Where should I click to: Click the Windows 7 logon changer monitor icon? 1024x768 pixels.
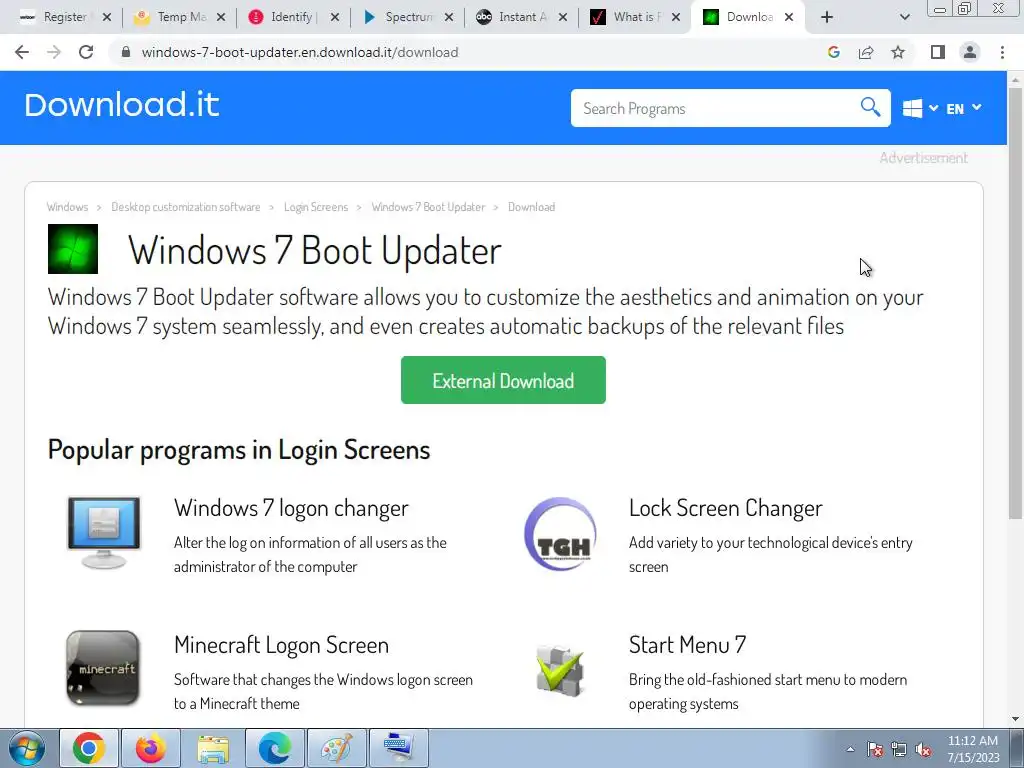pyautogui.click(x=103, y=533)
